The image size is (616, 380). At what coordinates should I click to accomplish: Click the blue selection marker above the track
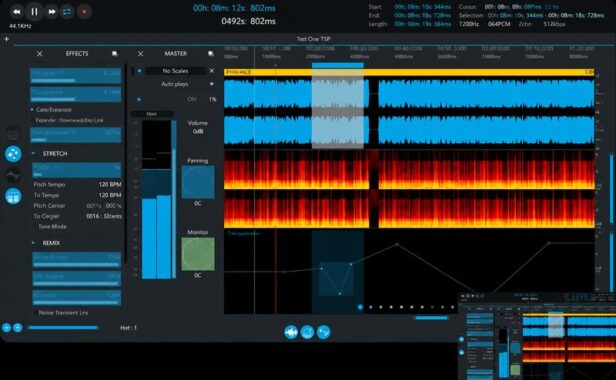pos(338,65)
